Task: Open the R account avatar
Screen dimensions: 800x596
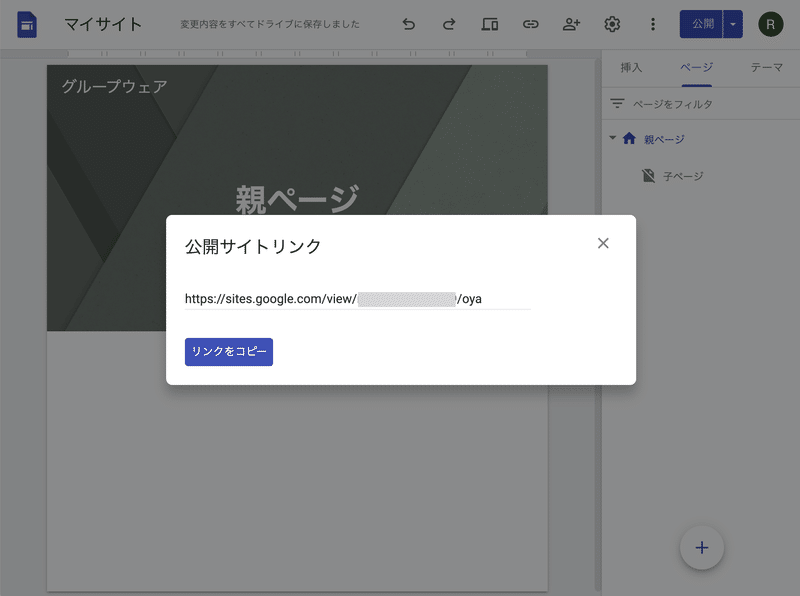Action: [770, 24]
